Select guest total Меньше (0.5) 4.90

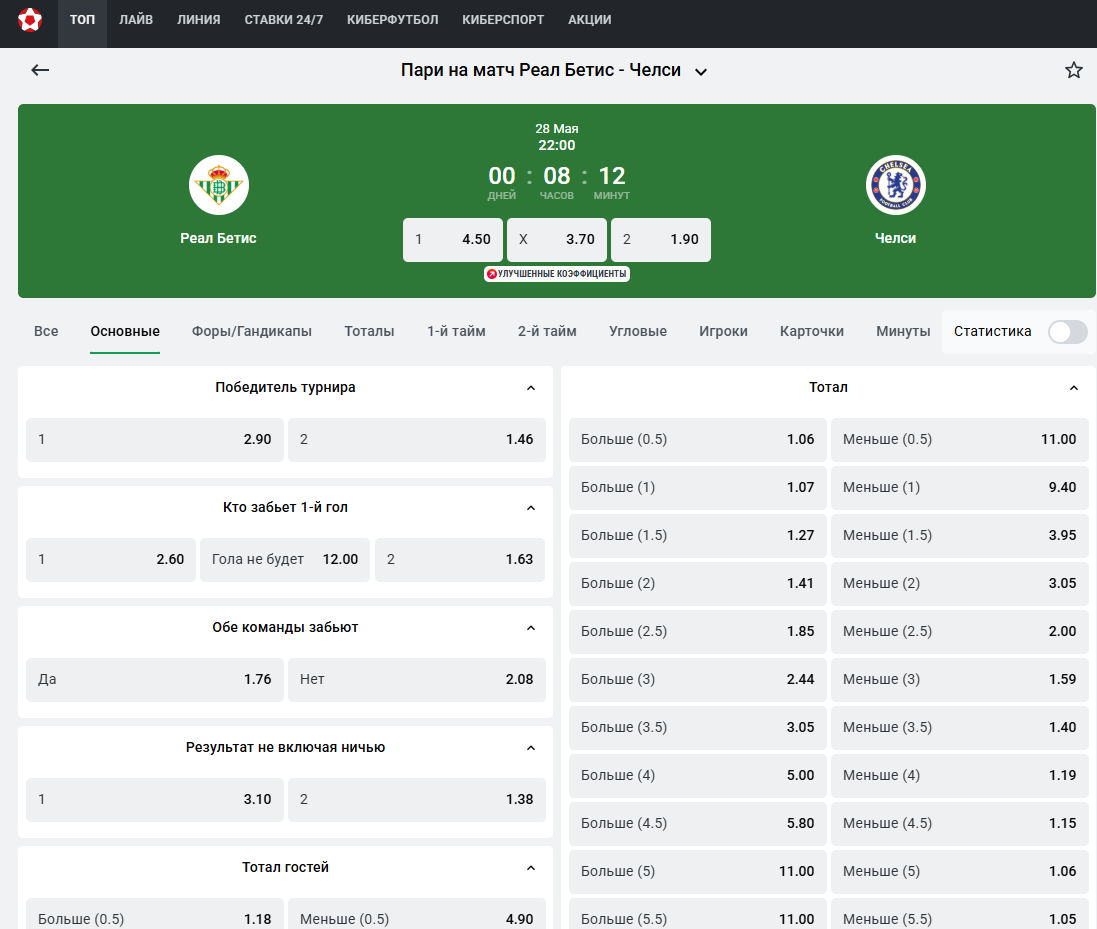point(417,914)
